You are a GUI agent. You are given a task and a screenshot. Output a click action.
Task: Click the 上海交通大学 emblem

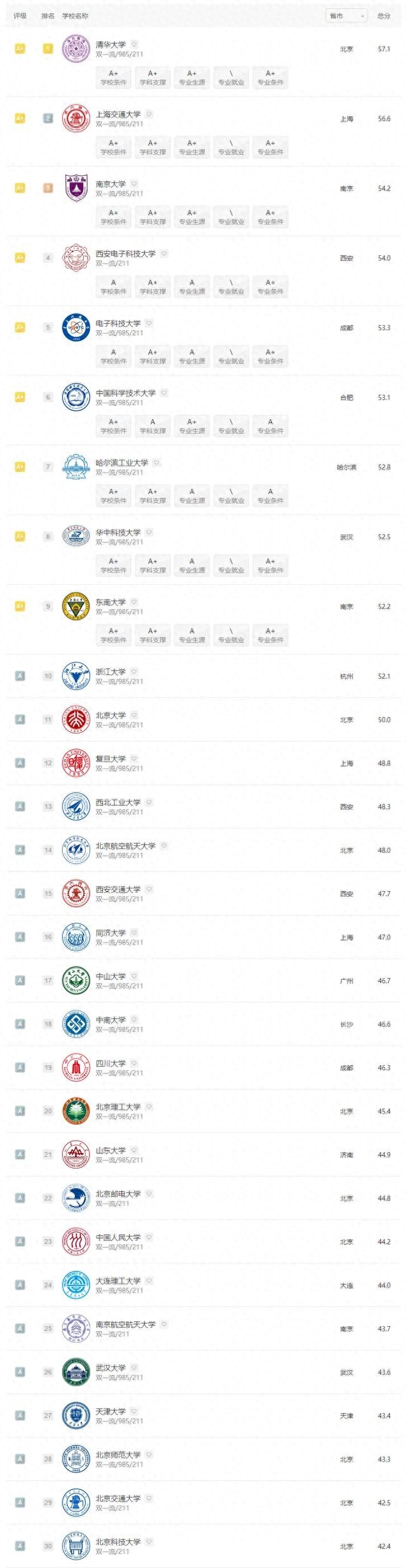76,119
